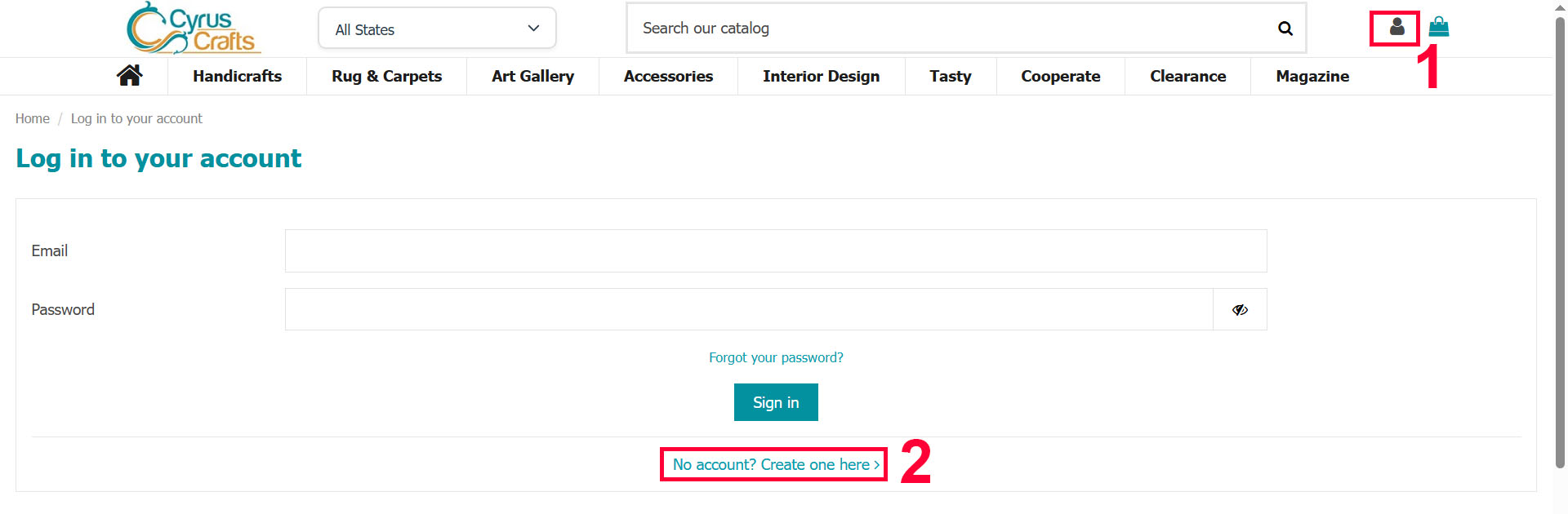The image size is (1568, 514).
Task: Click Forgot your password link
Action: click(776, 357)
